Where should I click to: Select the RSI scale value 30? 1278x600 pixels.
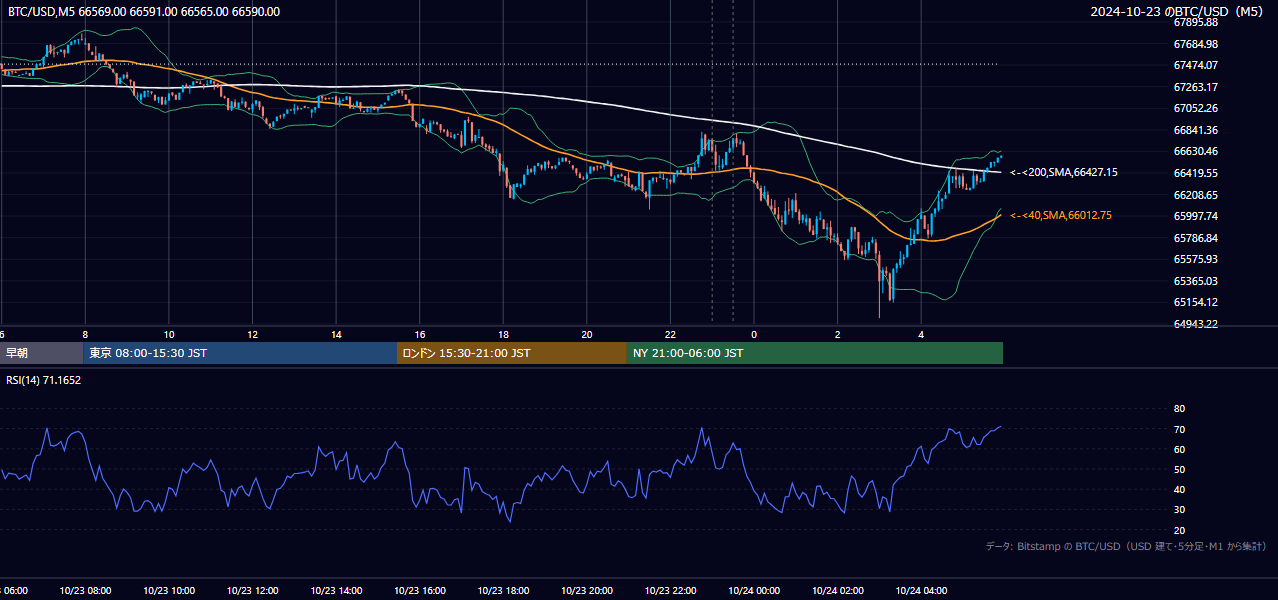click(1179, 510)
